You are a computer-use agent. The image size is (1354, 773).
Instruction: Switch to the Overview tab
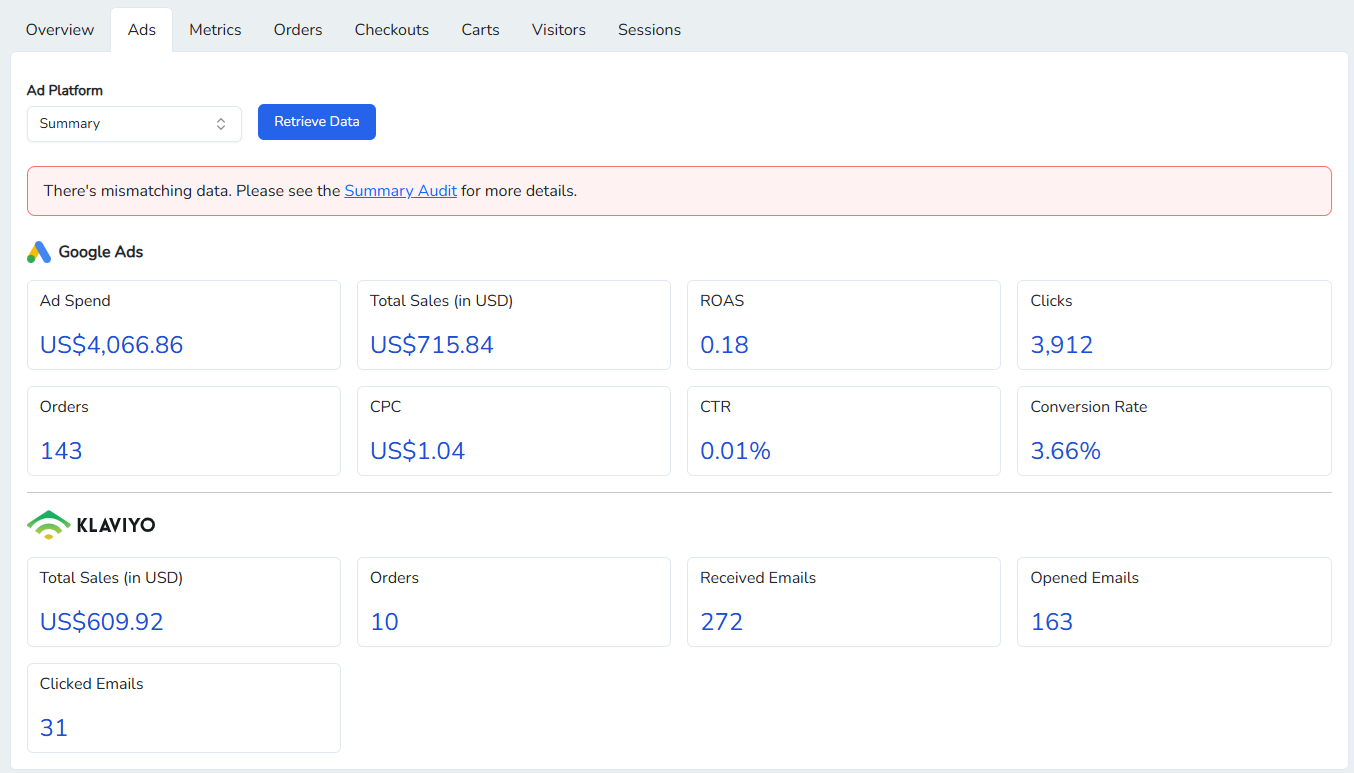pos(60,30)
